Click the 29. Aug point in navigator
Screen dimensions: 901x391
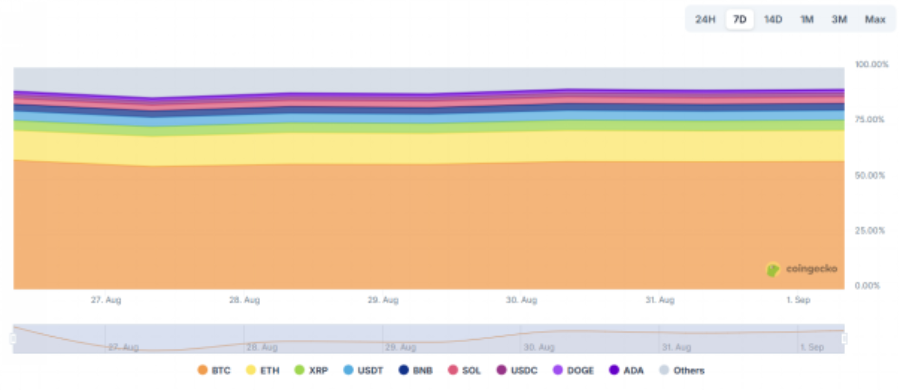(400, 347)
